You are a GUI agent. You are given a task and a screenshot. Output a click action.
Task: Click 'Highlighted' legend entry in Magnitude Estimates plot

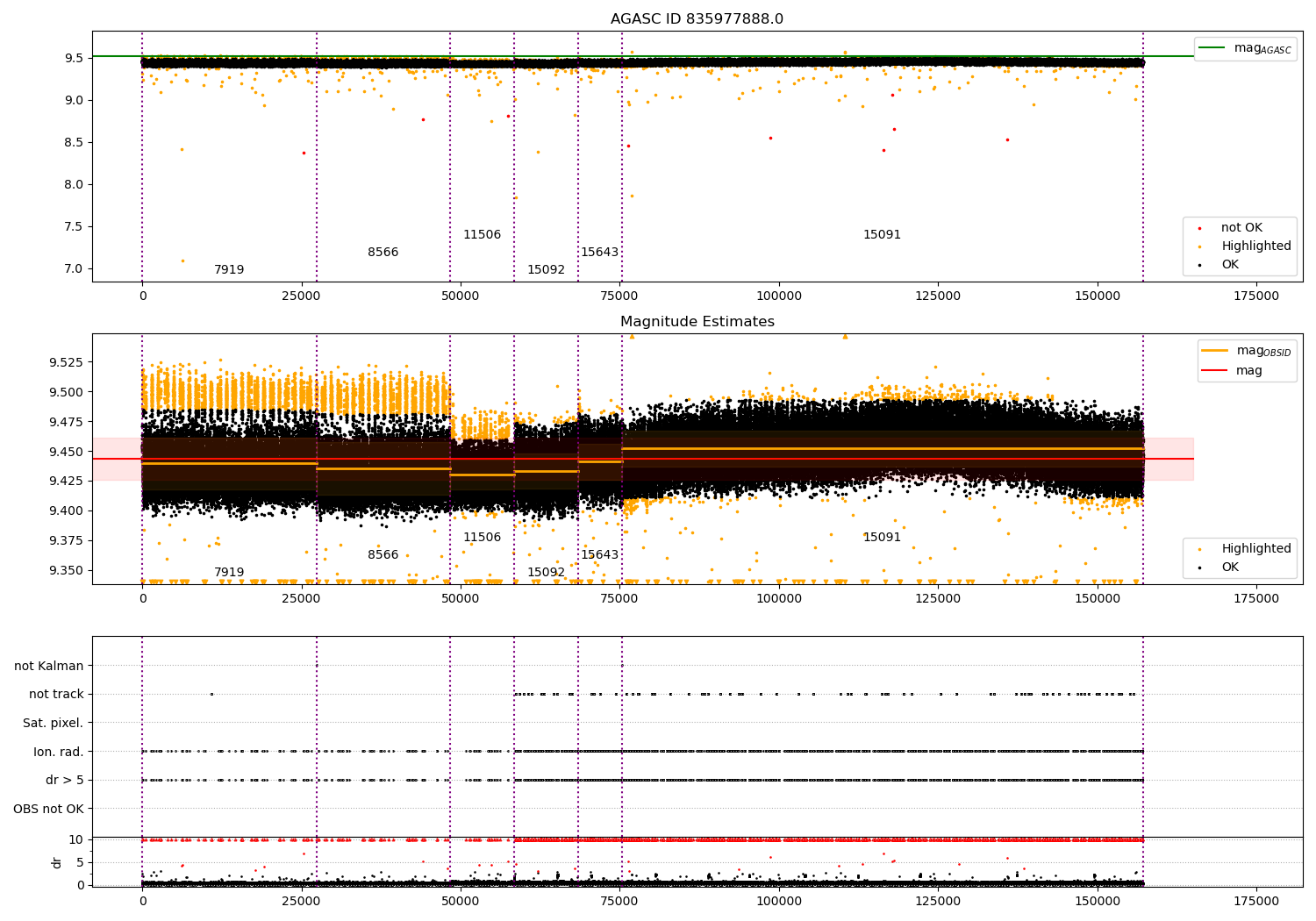[1246, 549]
